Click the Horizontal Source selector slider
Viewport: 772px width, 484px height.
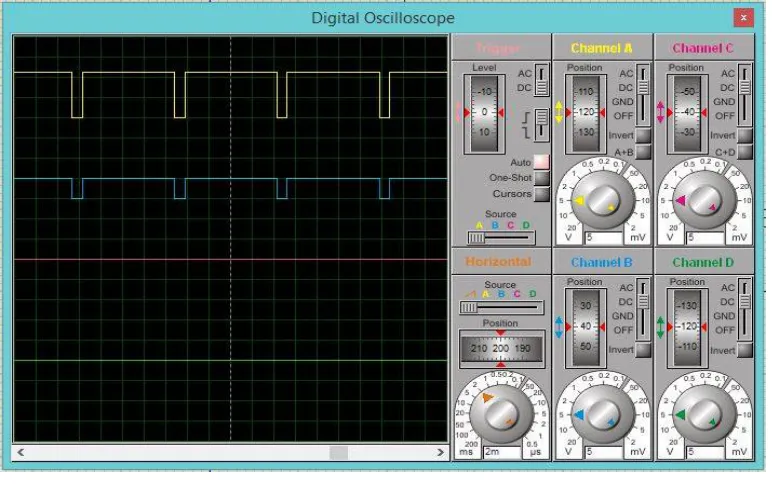501,308
